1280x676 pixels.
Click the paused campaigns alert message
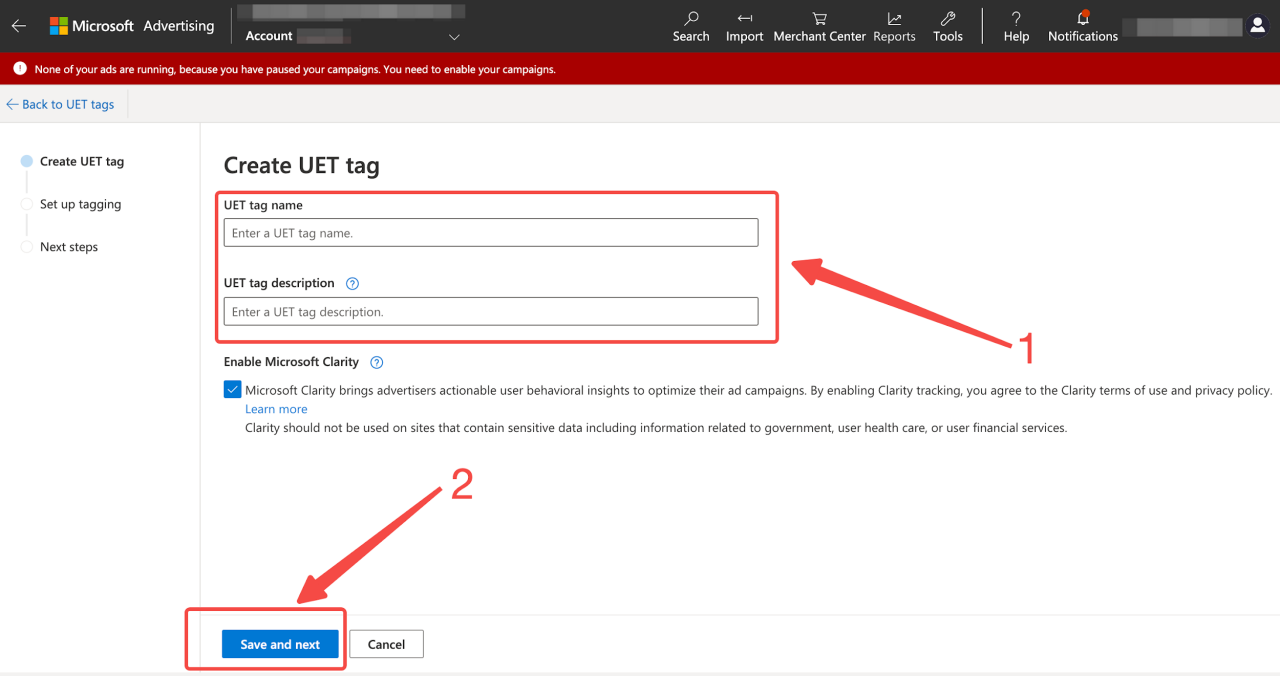click(x=295, y=70)
